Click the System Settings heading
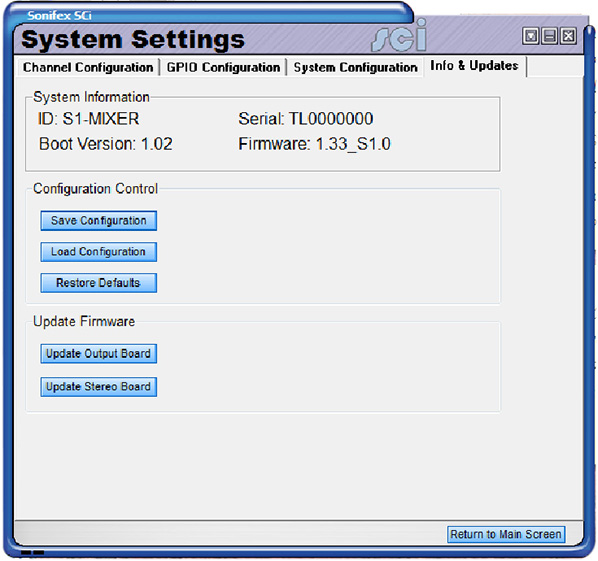Viewport: 598px width, 561px height. 133,39
